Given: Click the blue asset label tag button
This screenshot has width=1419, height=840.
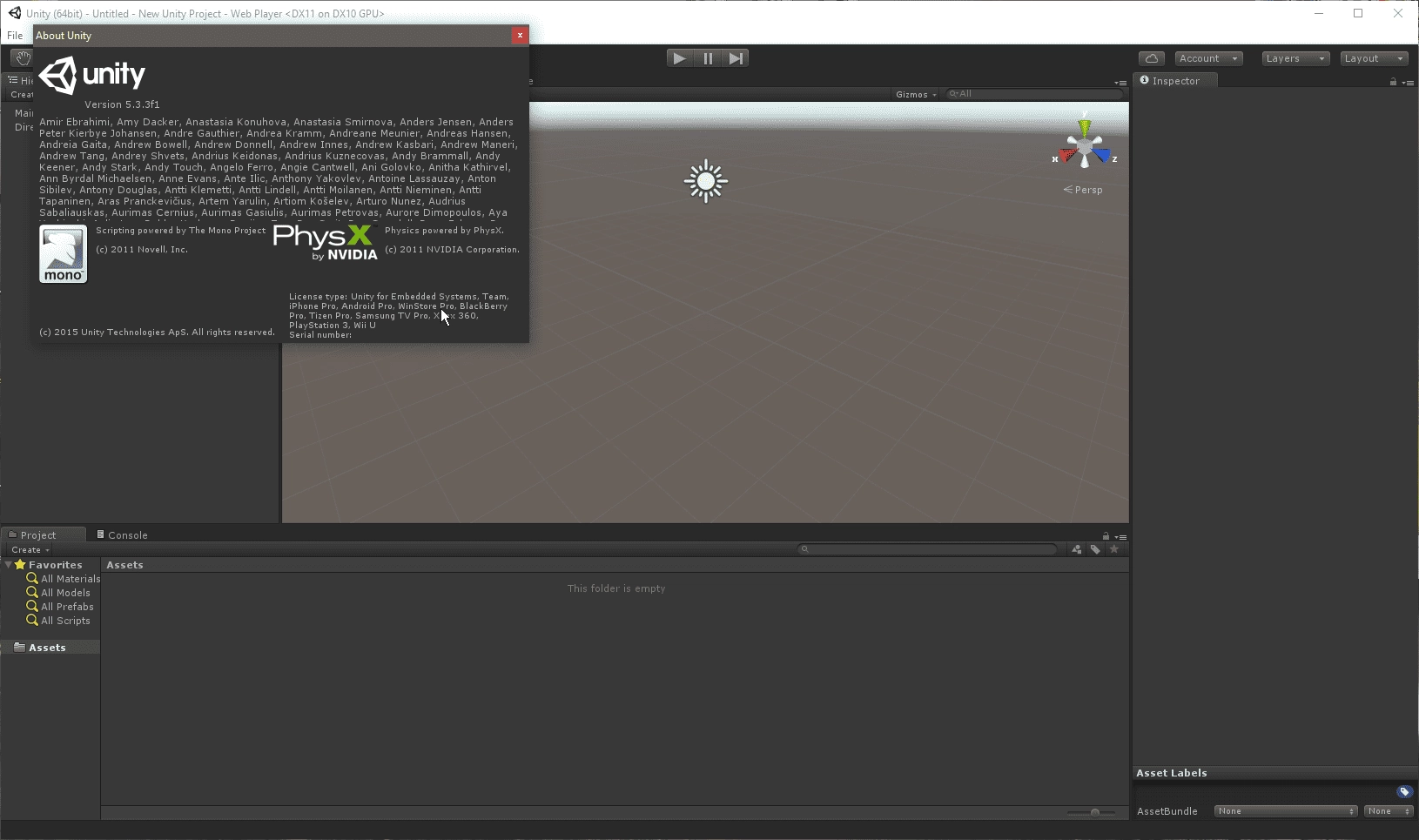Looking at the screenshot, I should 1403,792.
